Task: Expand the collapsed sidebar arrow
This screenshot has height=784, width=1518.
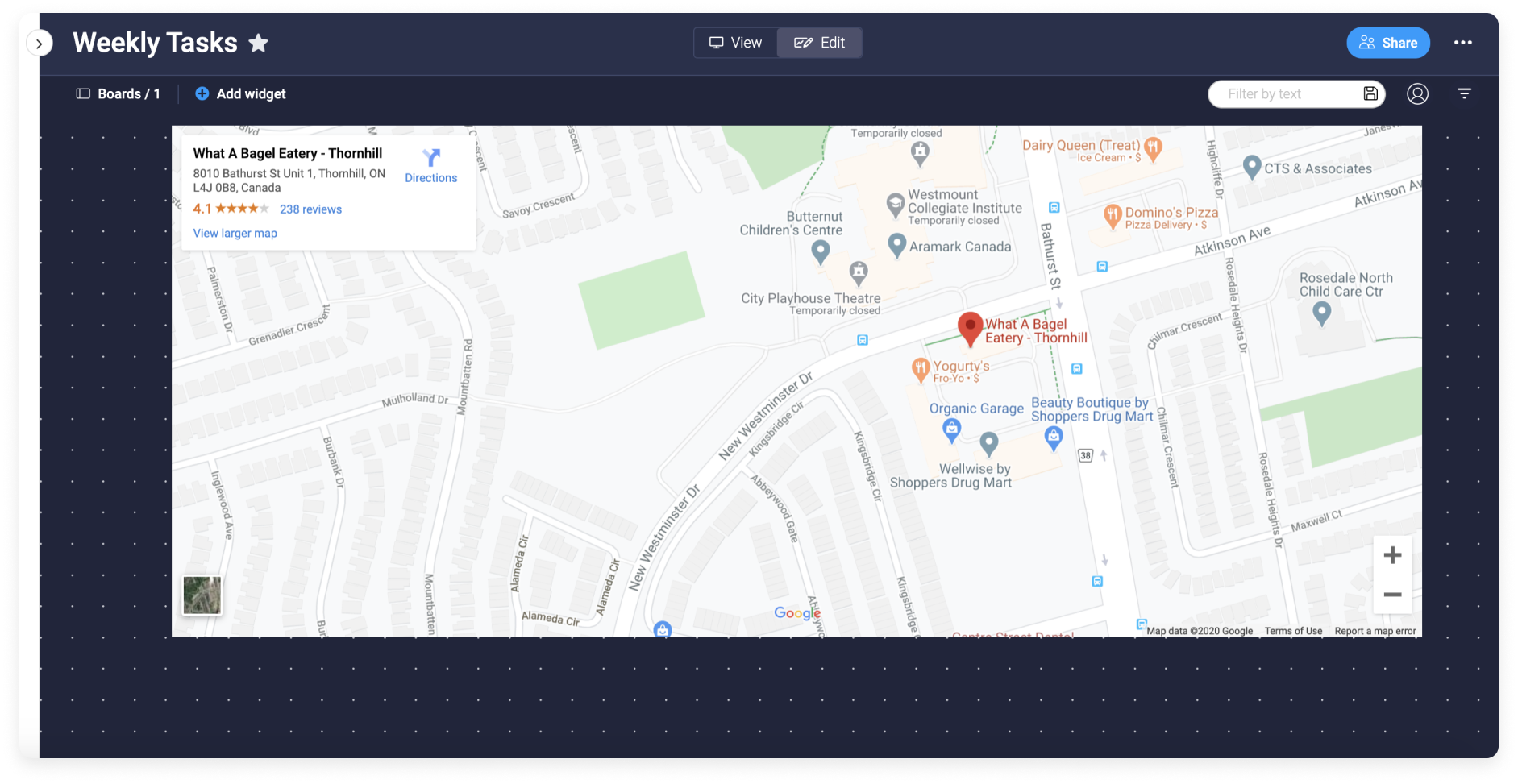Action: 39,44
